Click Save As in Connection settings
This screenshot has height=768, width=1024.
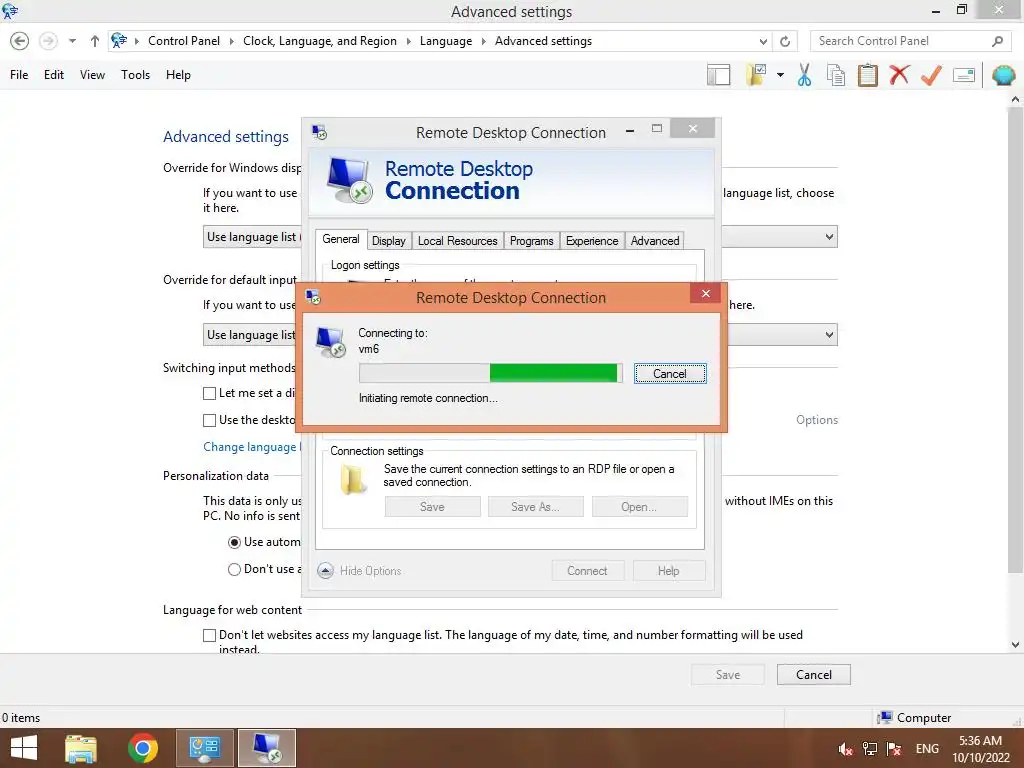tap(536, 507)
